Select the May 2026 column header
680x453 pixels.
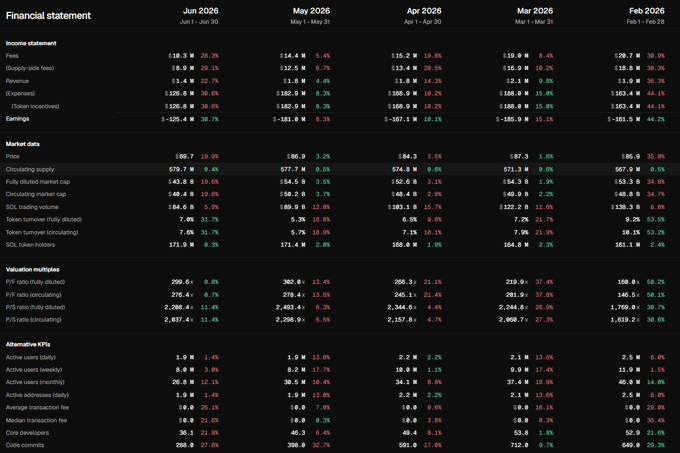(311, 11)
